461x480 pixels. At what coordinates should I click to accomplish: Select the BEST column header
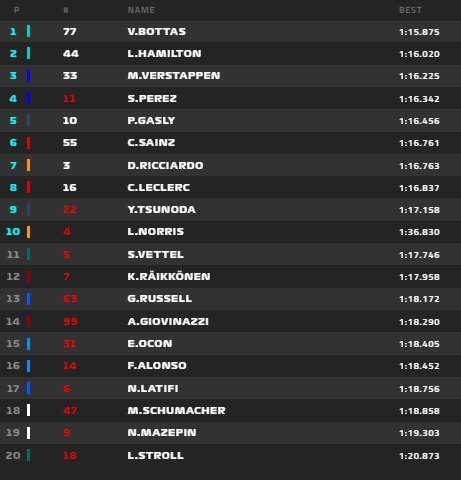click(x=410, y=10)
